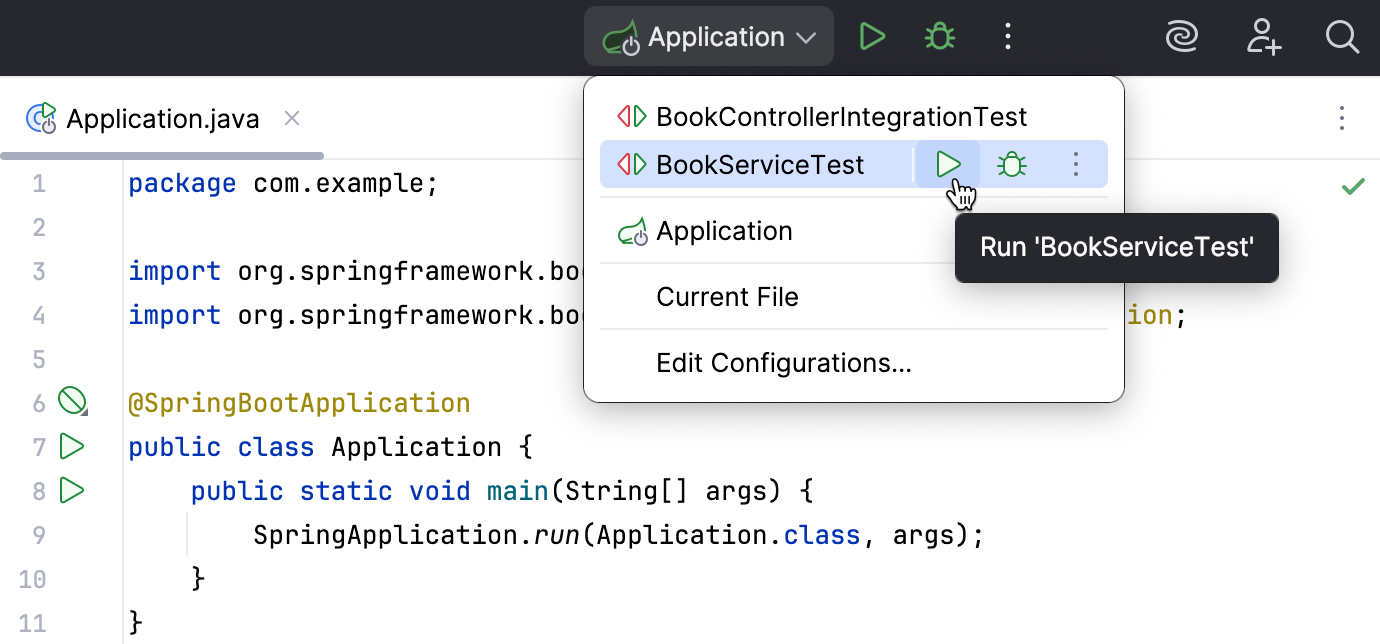
Task: Click the debug icon next to BookServiceTest
Action: (1012, 164)
